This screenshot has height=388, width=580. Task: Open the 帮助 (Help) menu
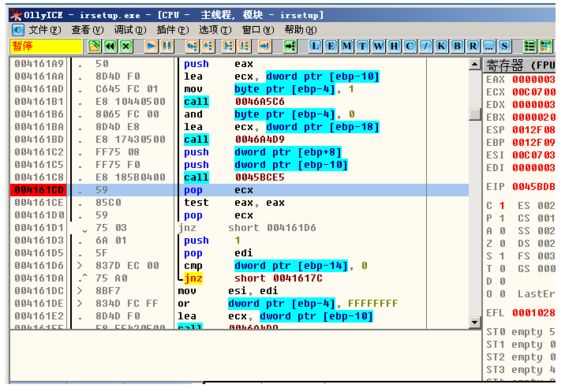point(300,30)
